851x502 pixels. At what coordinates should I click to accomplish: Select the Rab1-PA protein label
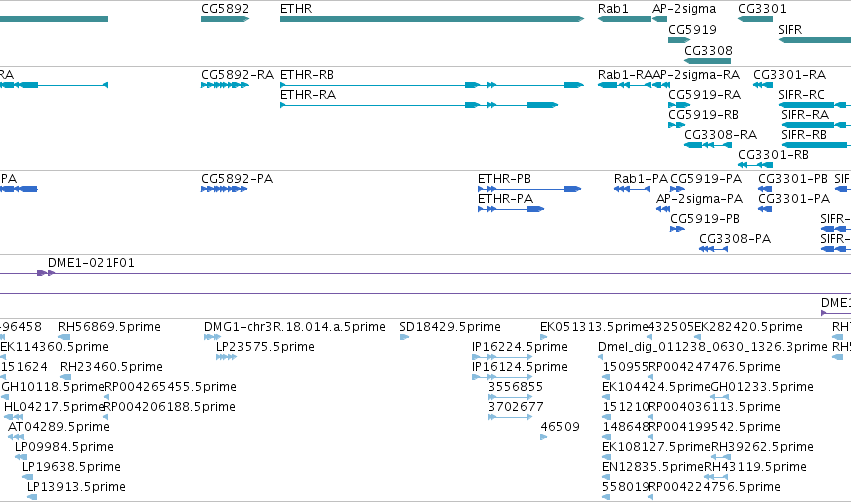click(640, 179)
